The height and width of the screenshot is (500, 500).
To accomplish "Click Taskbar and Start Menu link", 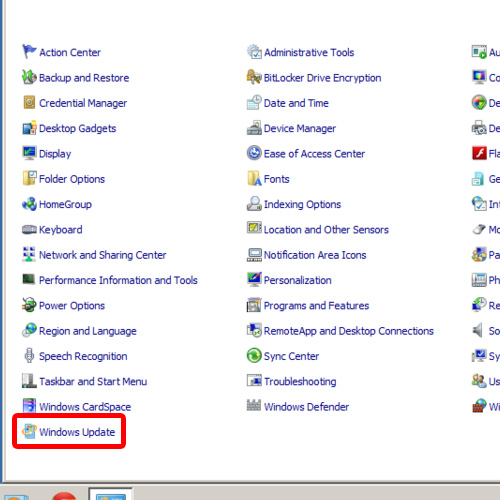I will click(93, 381).
